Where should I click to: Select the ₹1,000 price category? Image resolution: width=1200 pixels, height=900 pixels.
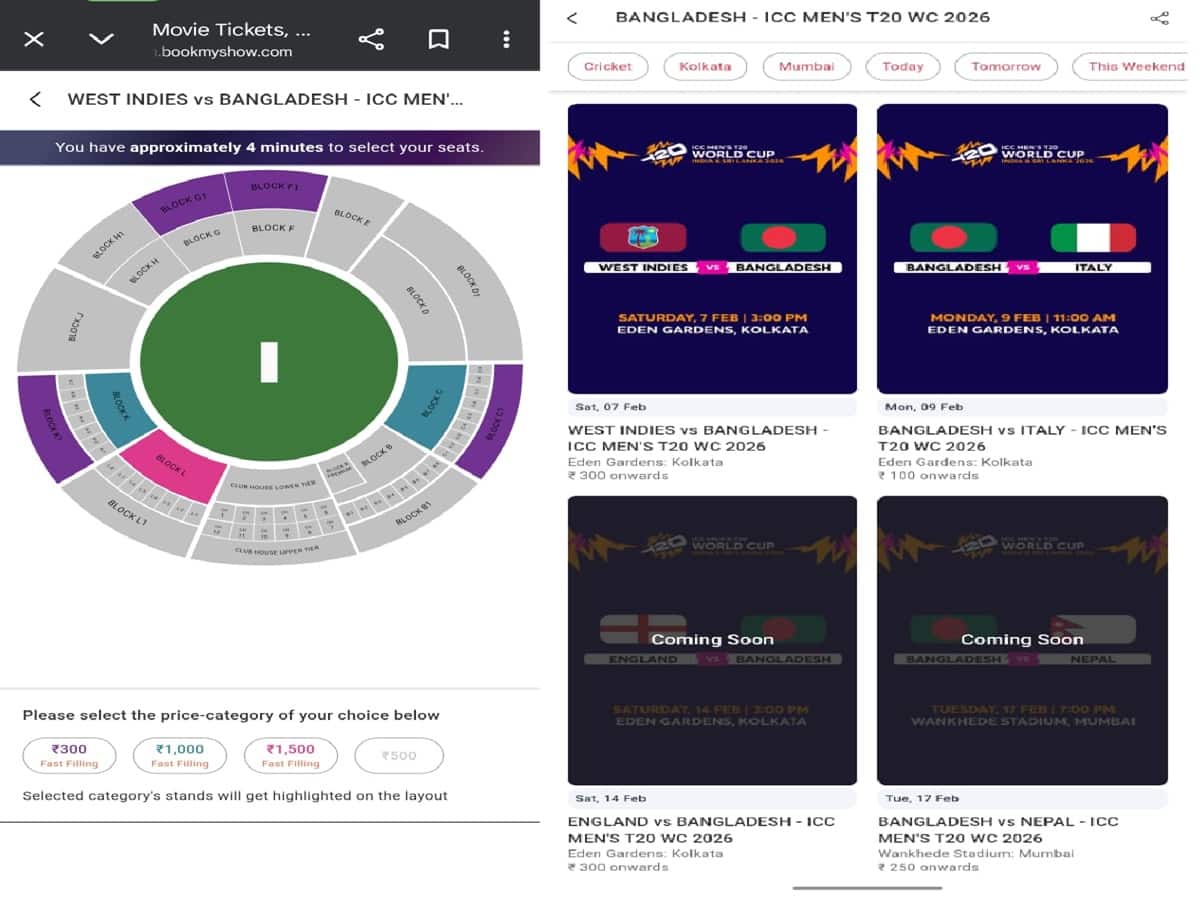[x=180, y=755]
